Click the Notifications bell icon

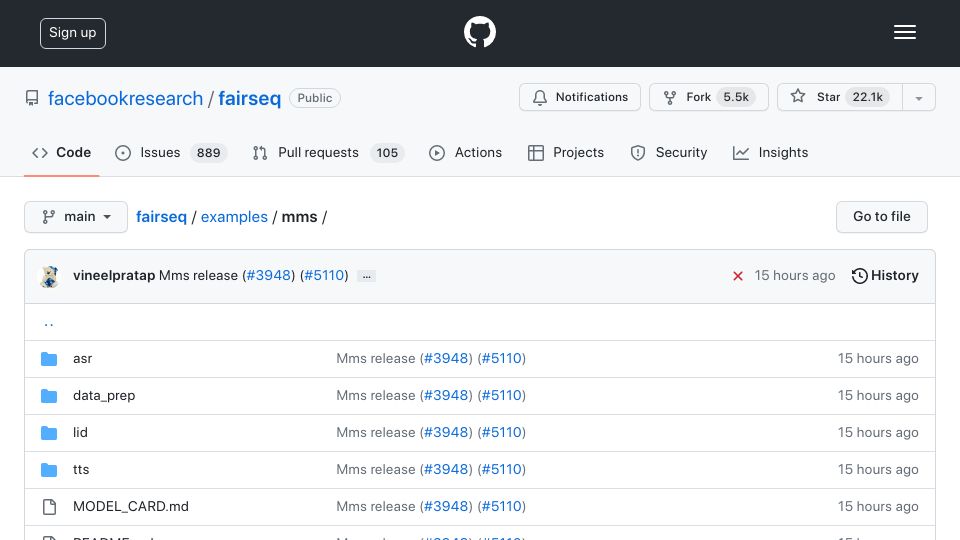[x=539, y=98]
